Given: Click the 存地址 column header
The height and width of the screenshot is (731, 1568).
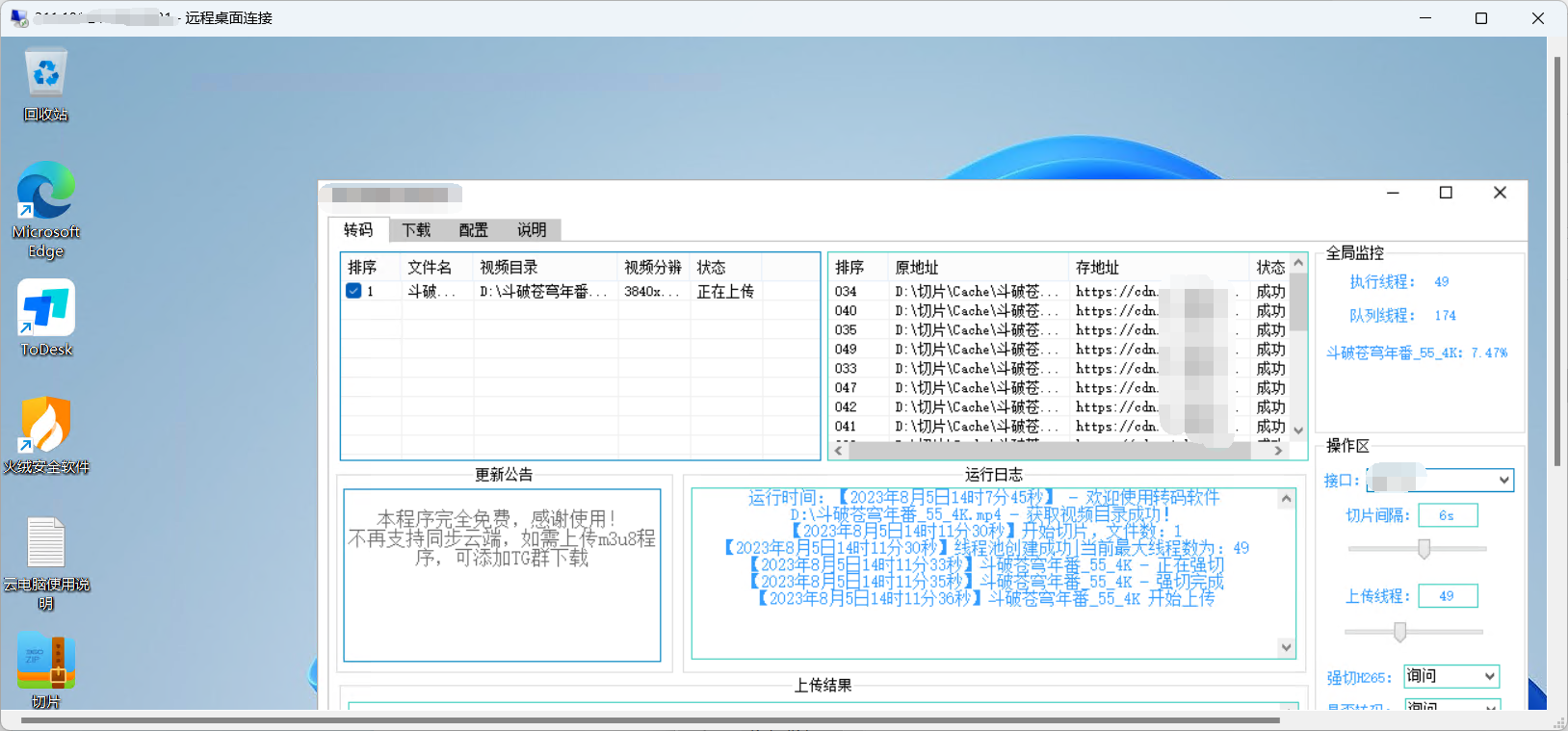Looking at the screenshot, I should (x=1097, y=268).
